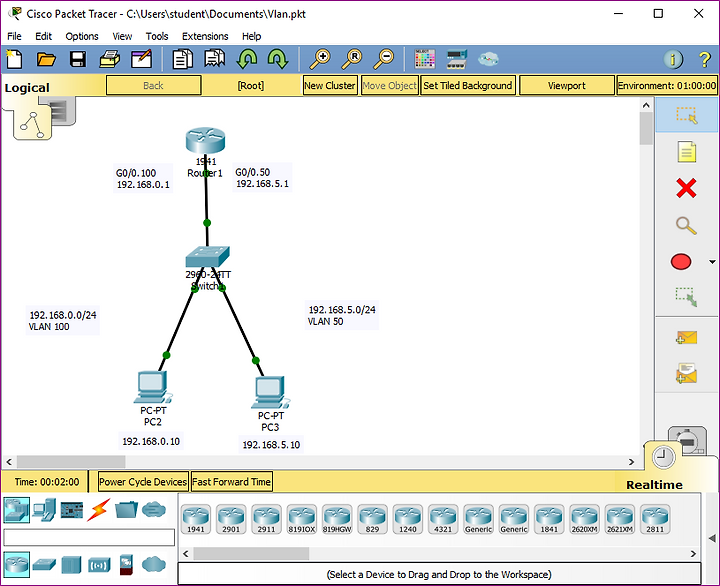Click the Print icon
The height and width of the screenshot is (586, 720).
tap(110, 59)
